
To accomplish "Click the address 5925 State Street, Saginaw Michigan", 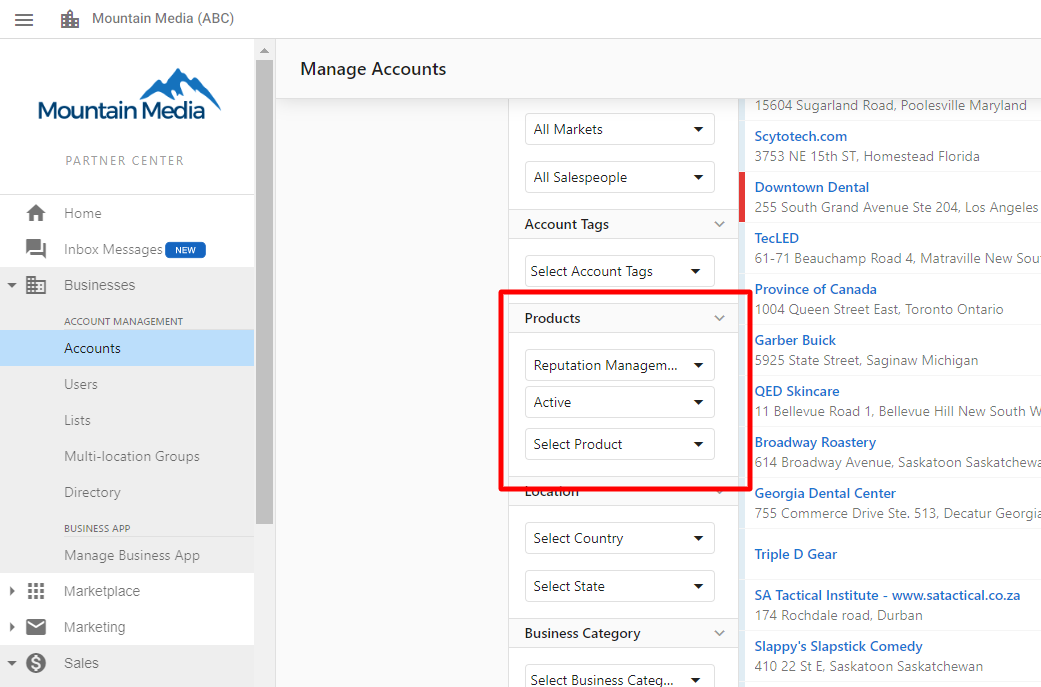I will pos(866,360).
